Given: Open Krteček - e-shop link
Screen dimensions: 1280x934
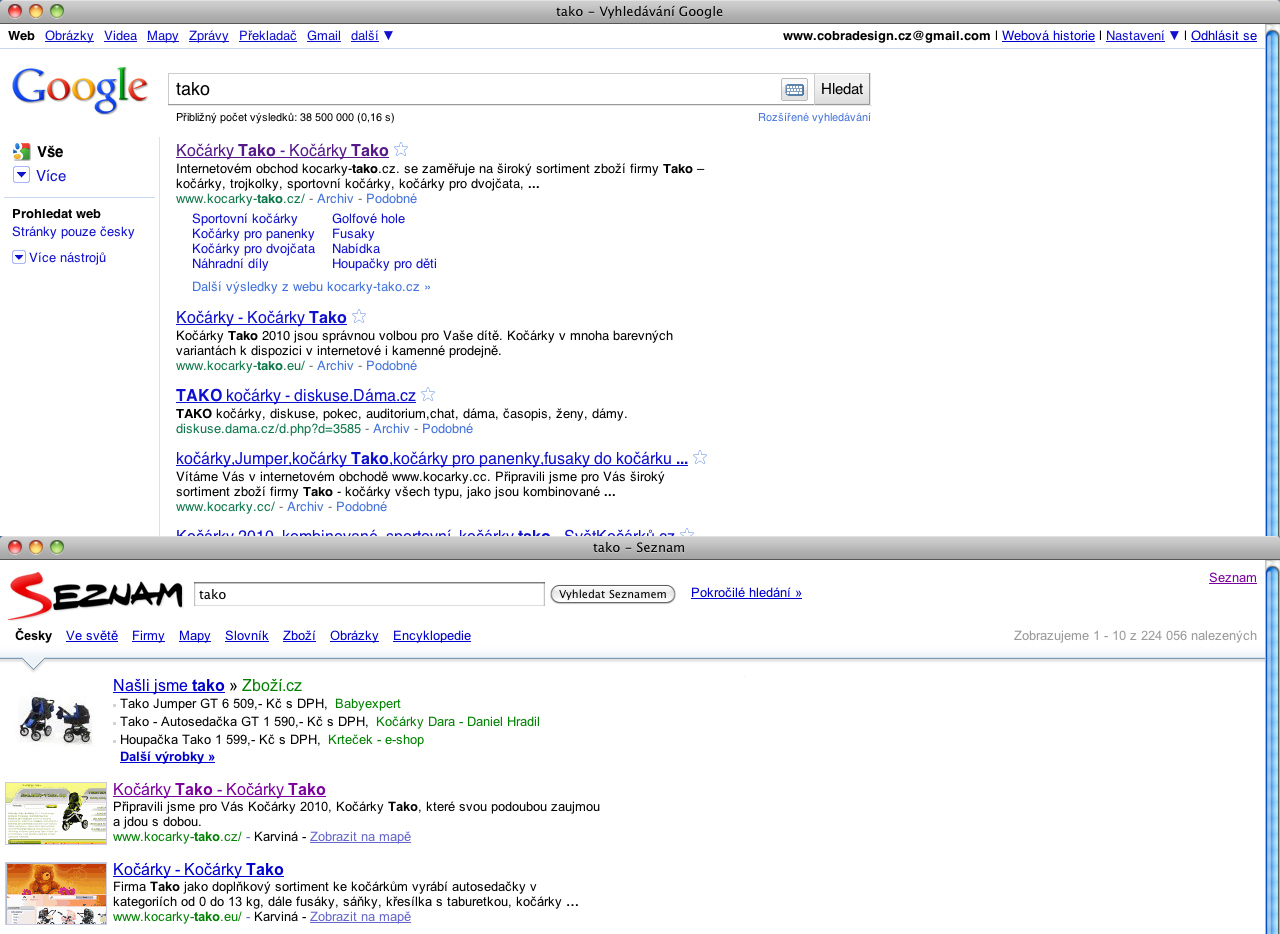Looking at the screenshot, I should click(376, 739).
